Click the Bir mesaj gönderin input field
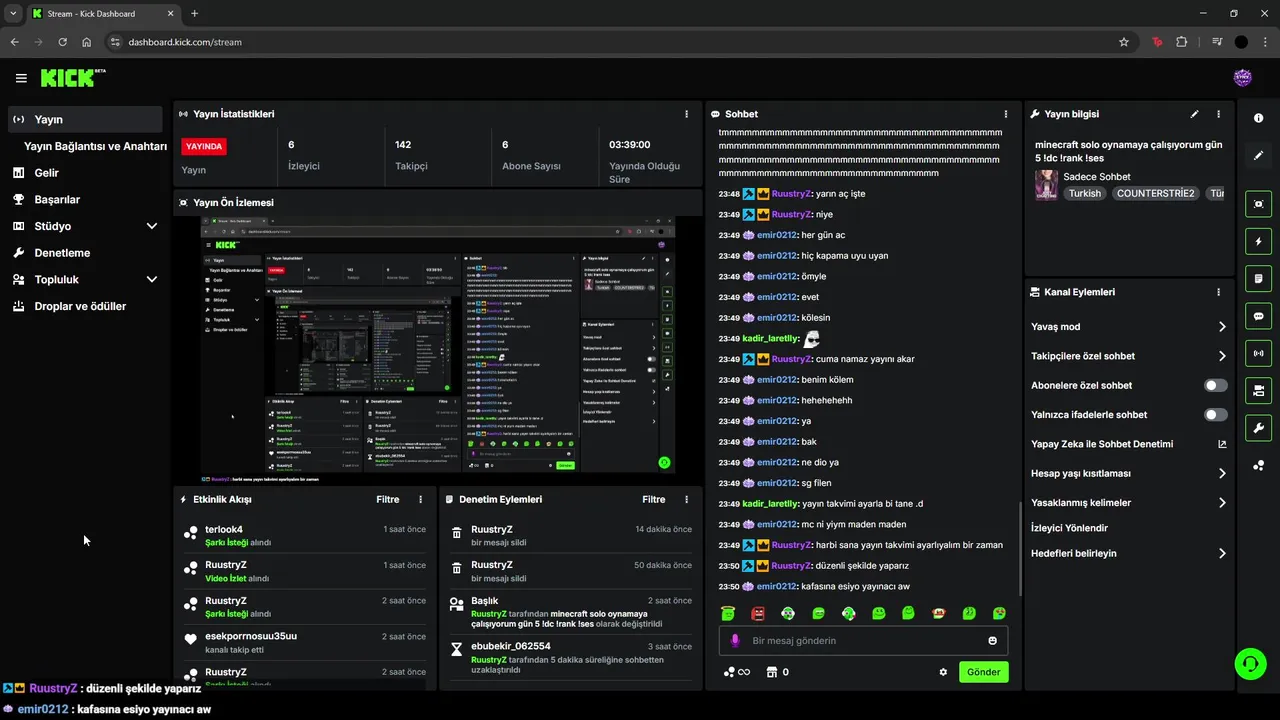Screen dimensions: 1280x720 863,641
